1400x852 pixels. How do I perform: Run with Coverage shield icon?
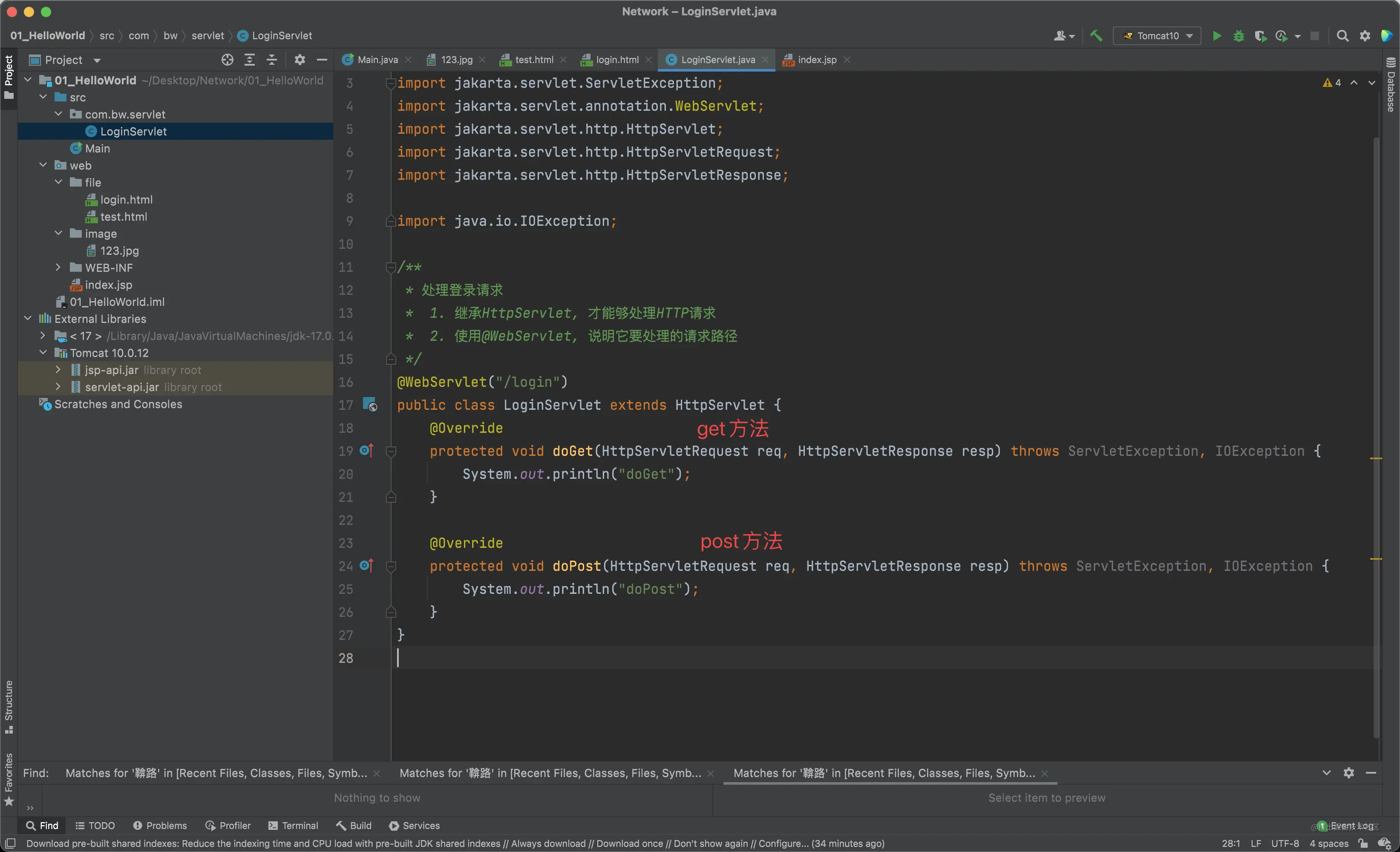pos(1260,36)
